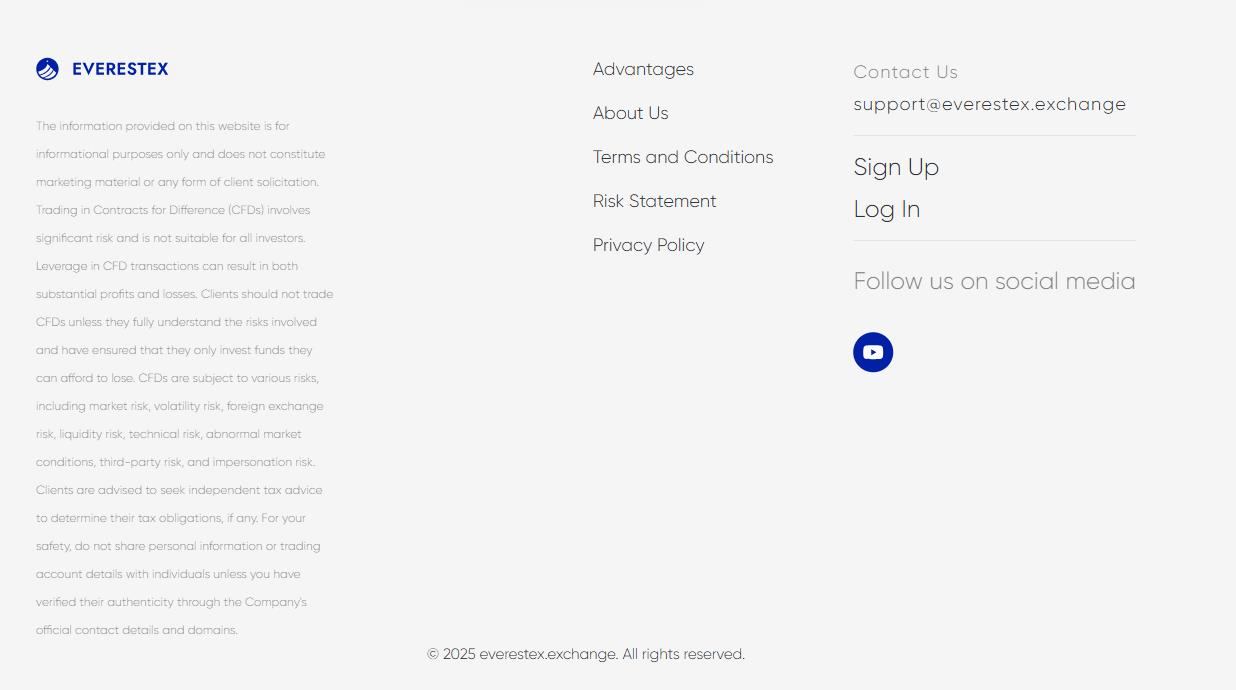1236x690 pixels.
Task: Click the line 'The information provided on this website'
Action: [x=163, y=126]
